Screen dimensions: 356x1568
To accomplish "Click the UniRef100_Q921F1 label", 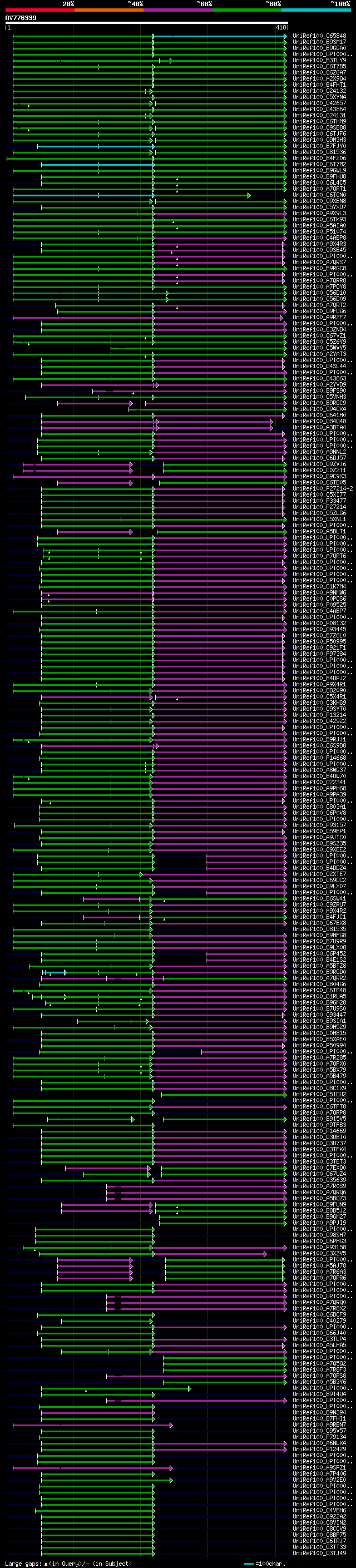I will (319, 647).
